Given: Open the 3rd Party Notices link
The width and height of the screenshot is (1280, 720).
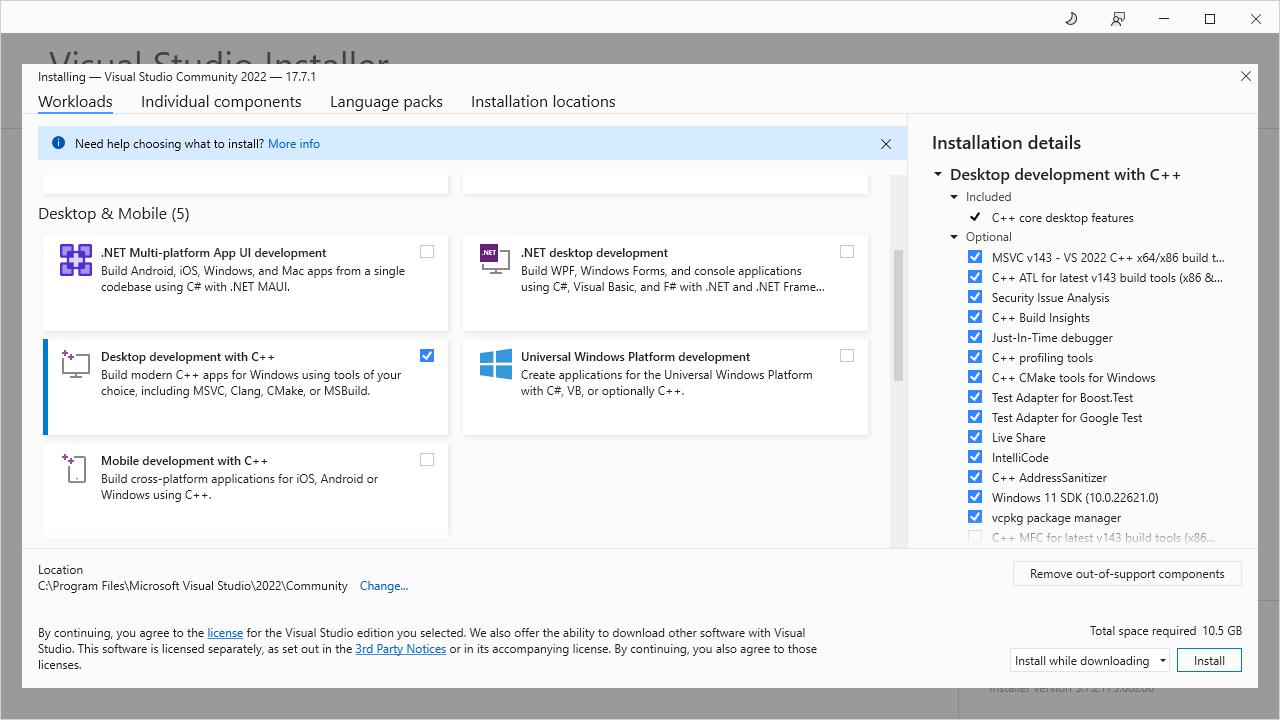Looking at the screenshot, I should pyautogui.click(x=400, y=648).
